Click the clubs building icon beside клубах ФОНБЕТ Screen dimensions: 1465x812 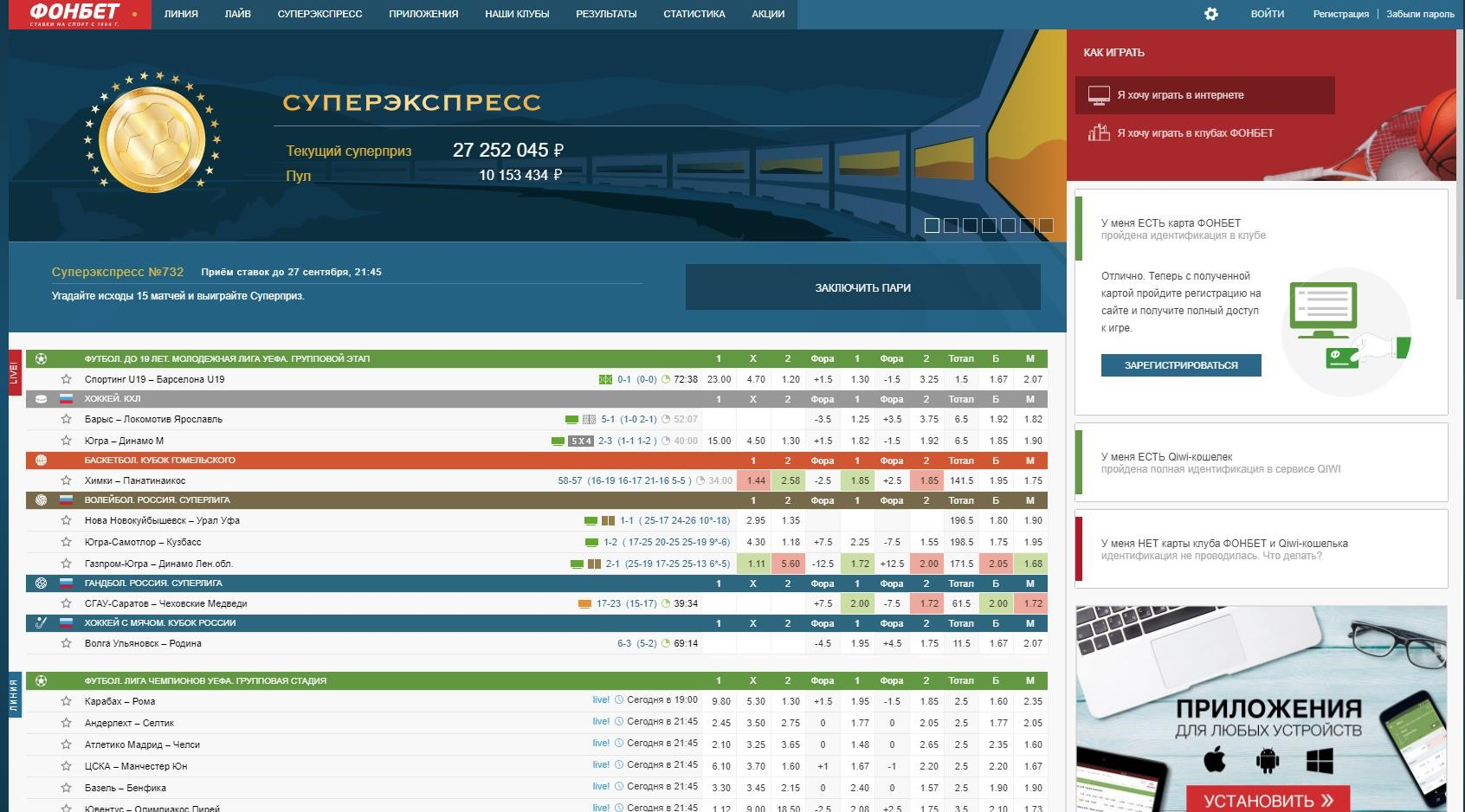(x=1099, y=132)
